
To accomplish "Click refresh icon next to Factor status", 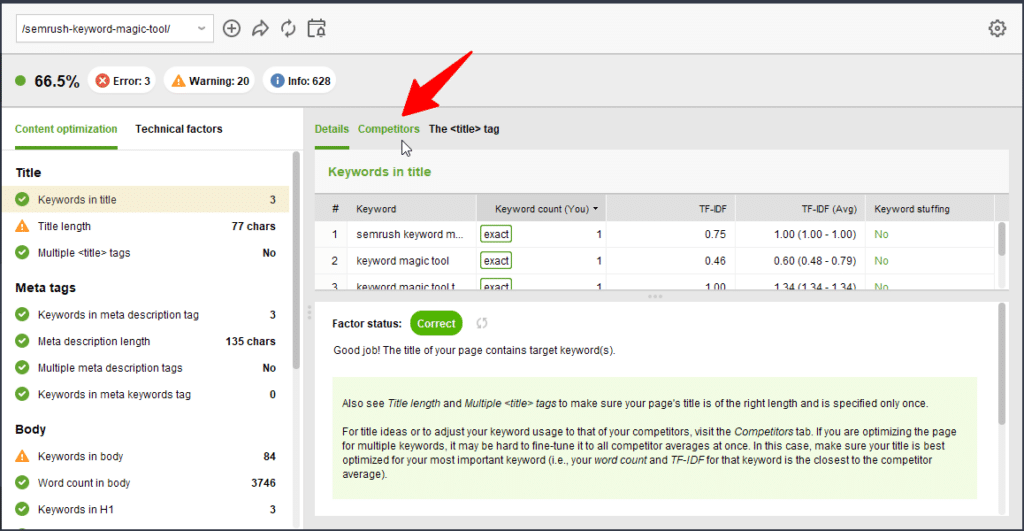I will click(x=482, y=324).
